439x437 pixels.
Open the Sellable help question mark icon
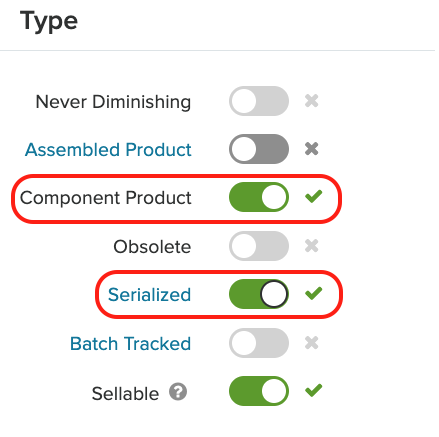(178, 392)
